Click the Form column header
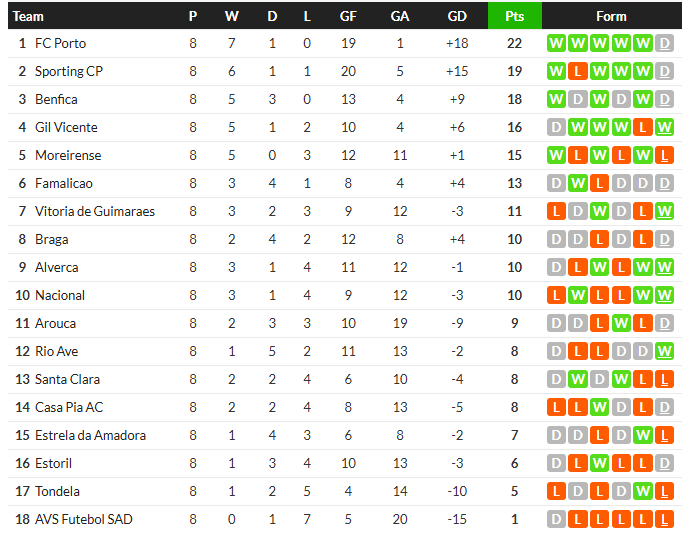Screen dimensions: 692x540 (x=610, y=16)
